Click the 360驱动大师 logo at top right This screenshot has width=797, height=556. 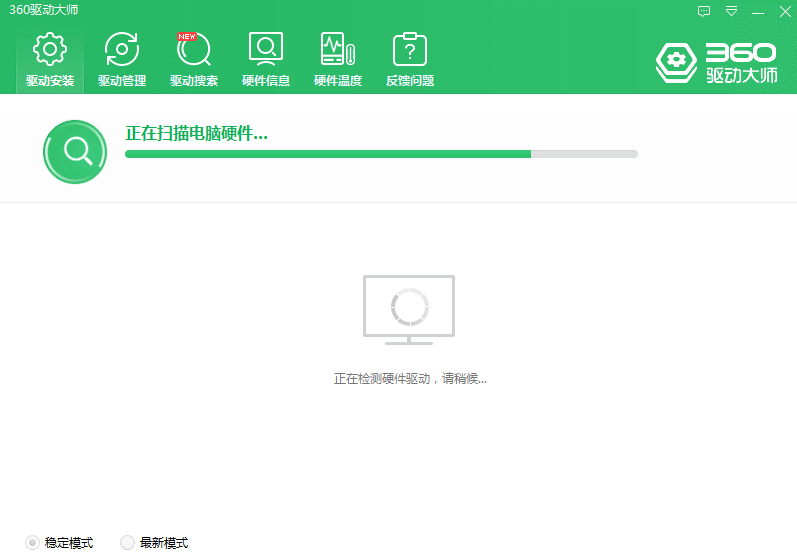716,62
